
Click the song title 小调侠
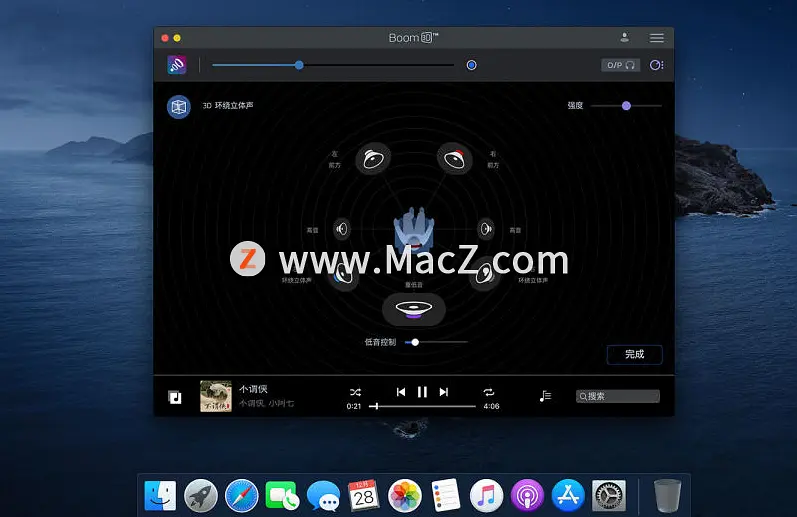[x=253, y=389]
